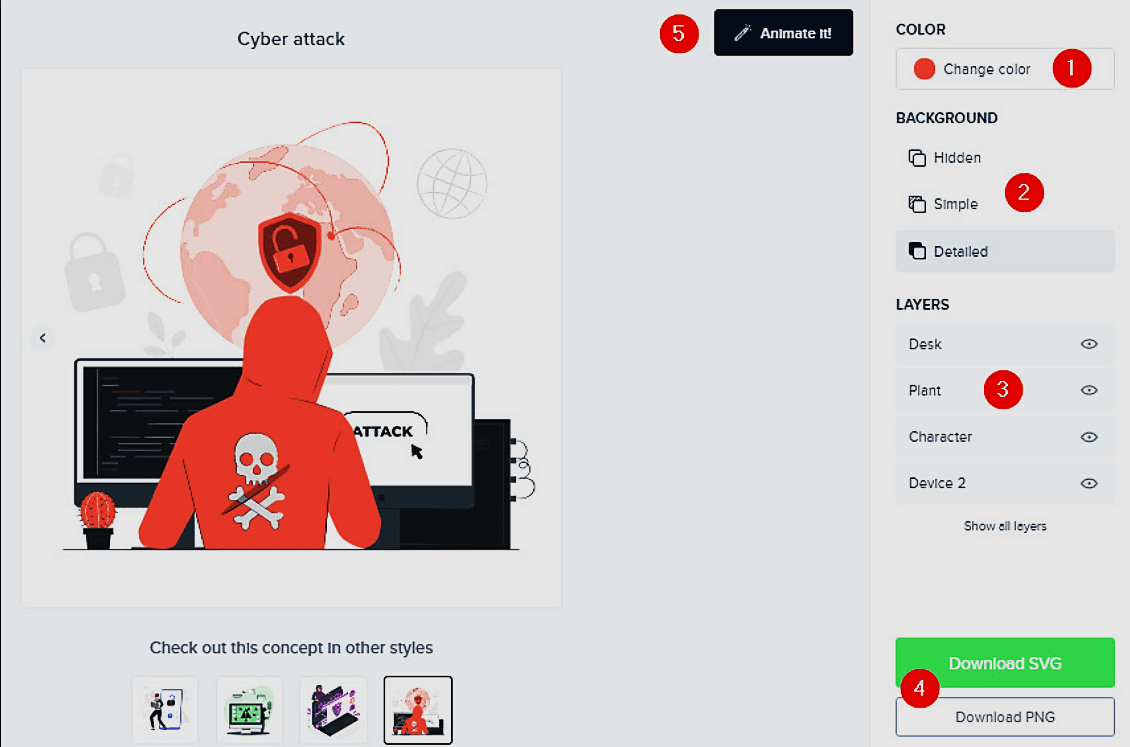Screen dimensions: 1130x747
Task: Click the Download SVG button
Action: pos(1004,662)
